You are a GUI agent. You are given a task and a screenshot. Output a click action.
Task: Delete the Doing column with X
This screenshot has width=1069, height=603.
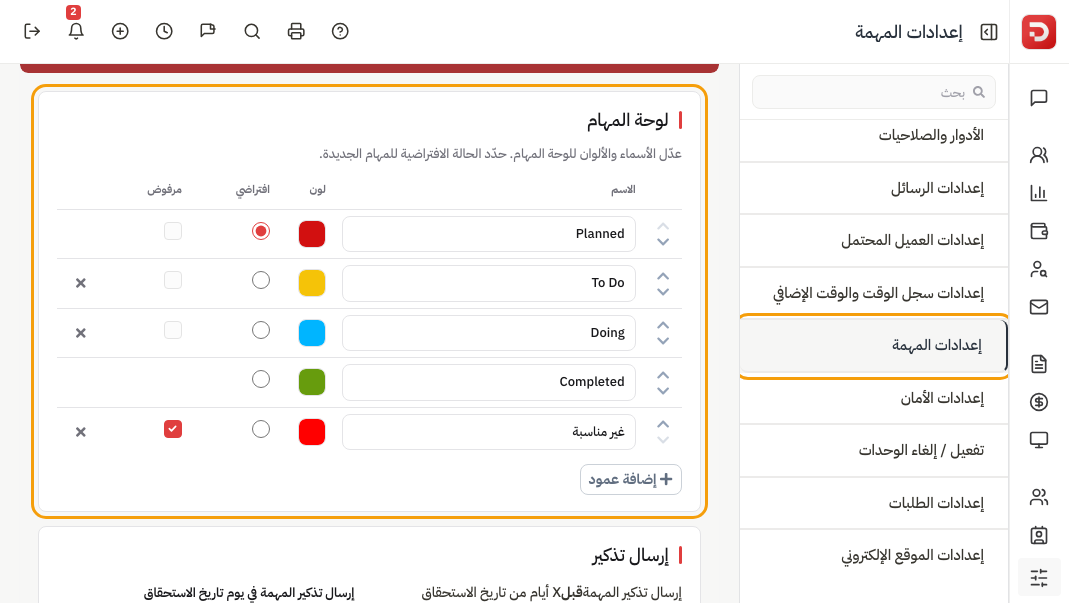(x=80, y=333)
